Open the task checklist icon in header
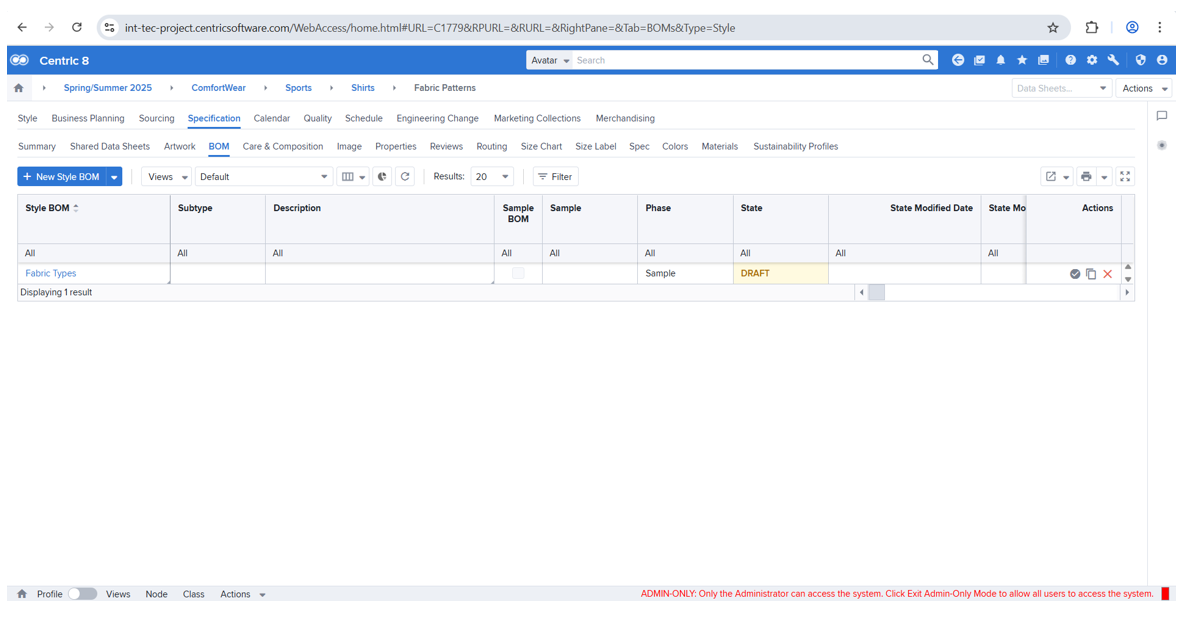The width and height of the screenshot is (1192, 617). point(979,60)
